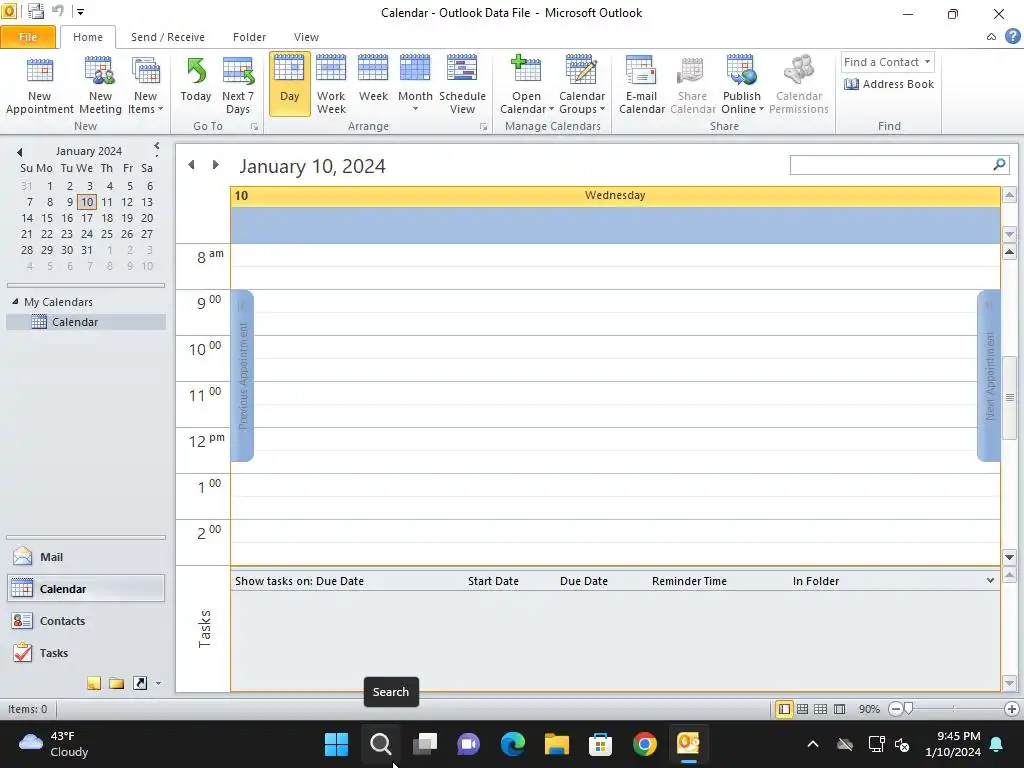Click the zoom slider track
This screenshot has height=768, width=1024.
[x=953, y=709]
